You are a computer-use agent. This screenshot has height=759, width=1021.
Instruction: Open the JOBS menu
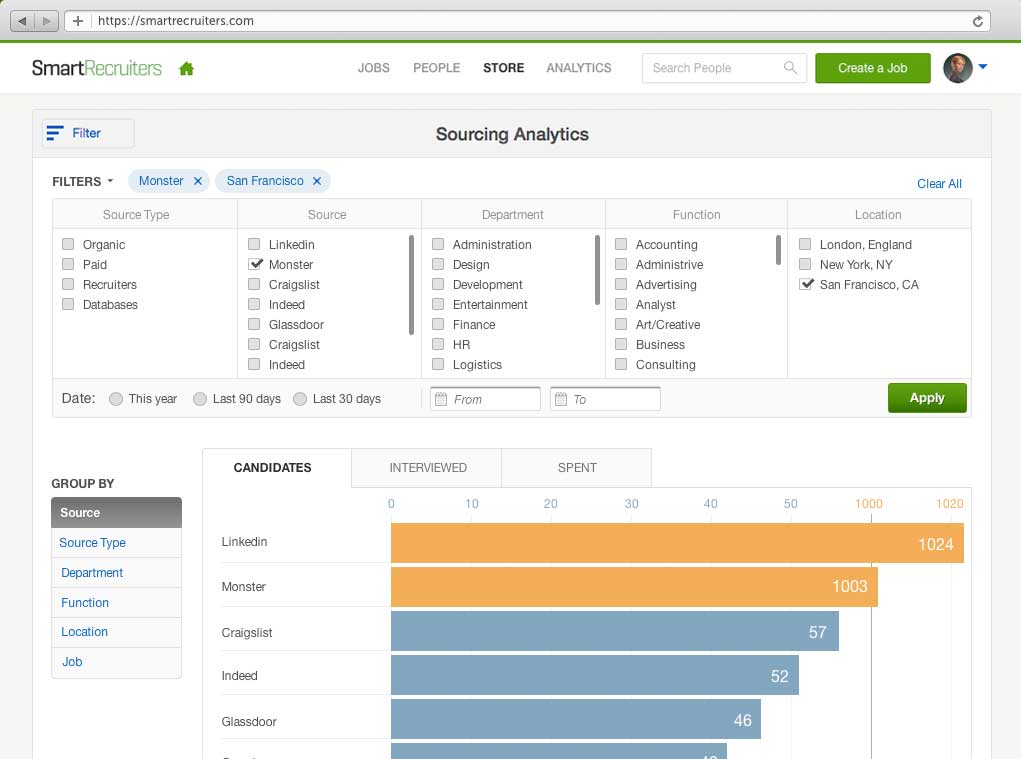(374, 68)
